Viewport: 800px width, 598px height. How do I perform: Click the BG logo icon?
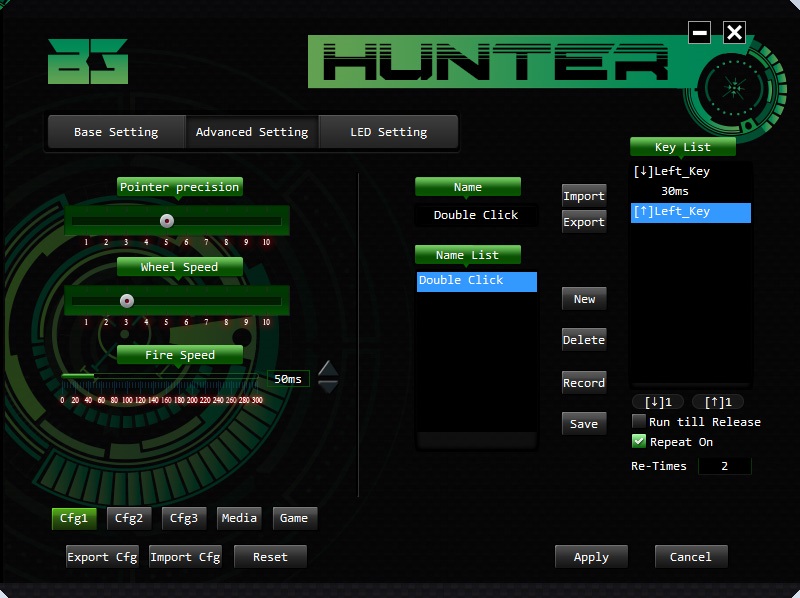(88, 61)
